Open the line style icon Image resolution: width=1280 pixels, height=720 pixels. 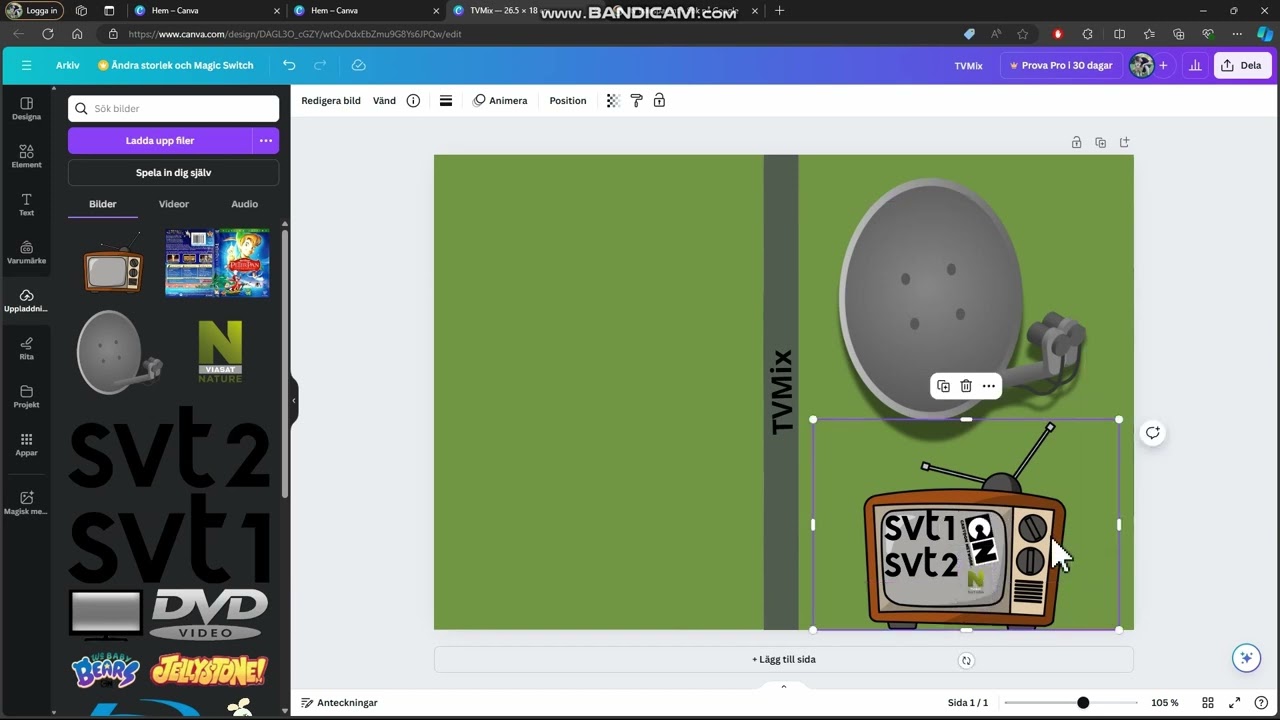coord(446,101)
